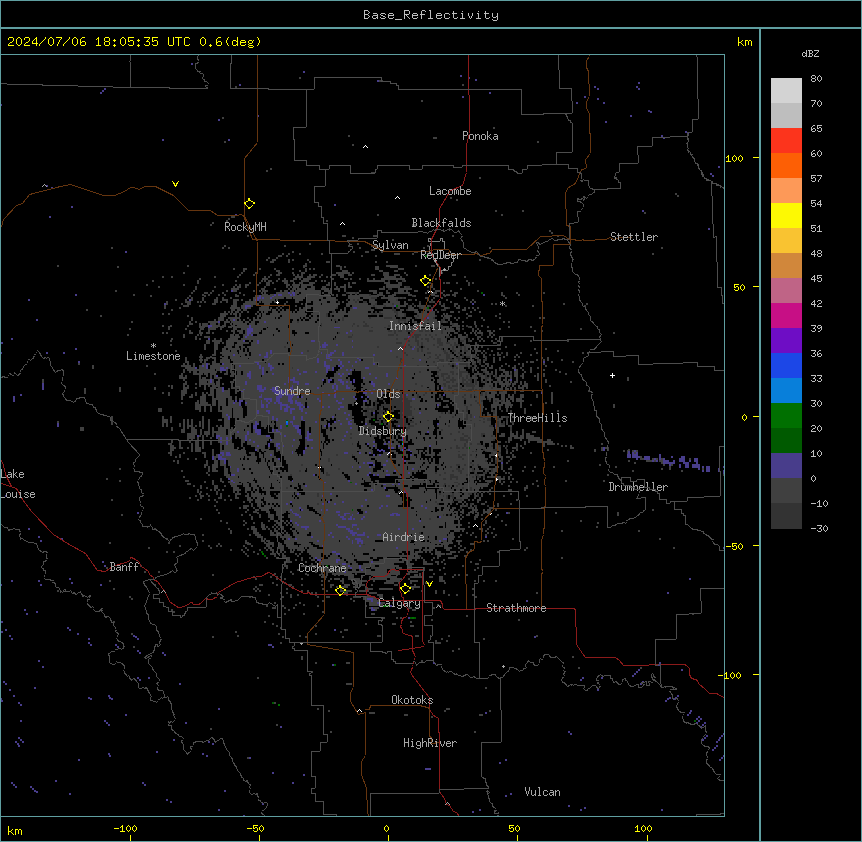Click the asterisk marker above Limestone
Image resolution: width=862 pixels, height=842 pixels.
coord(153,346)
